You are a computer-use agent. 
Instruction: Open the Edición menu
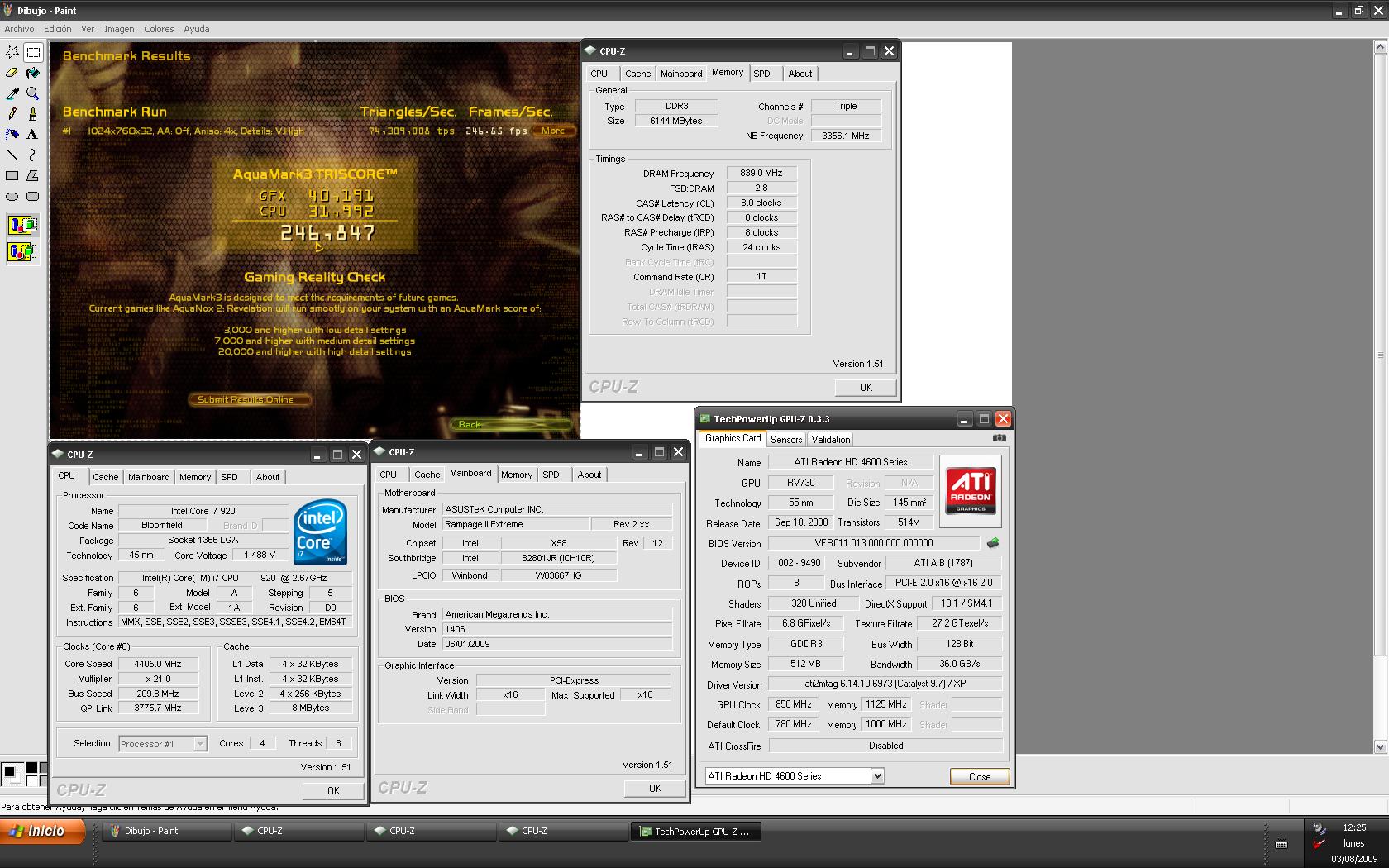coord(58,29)
